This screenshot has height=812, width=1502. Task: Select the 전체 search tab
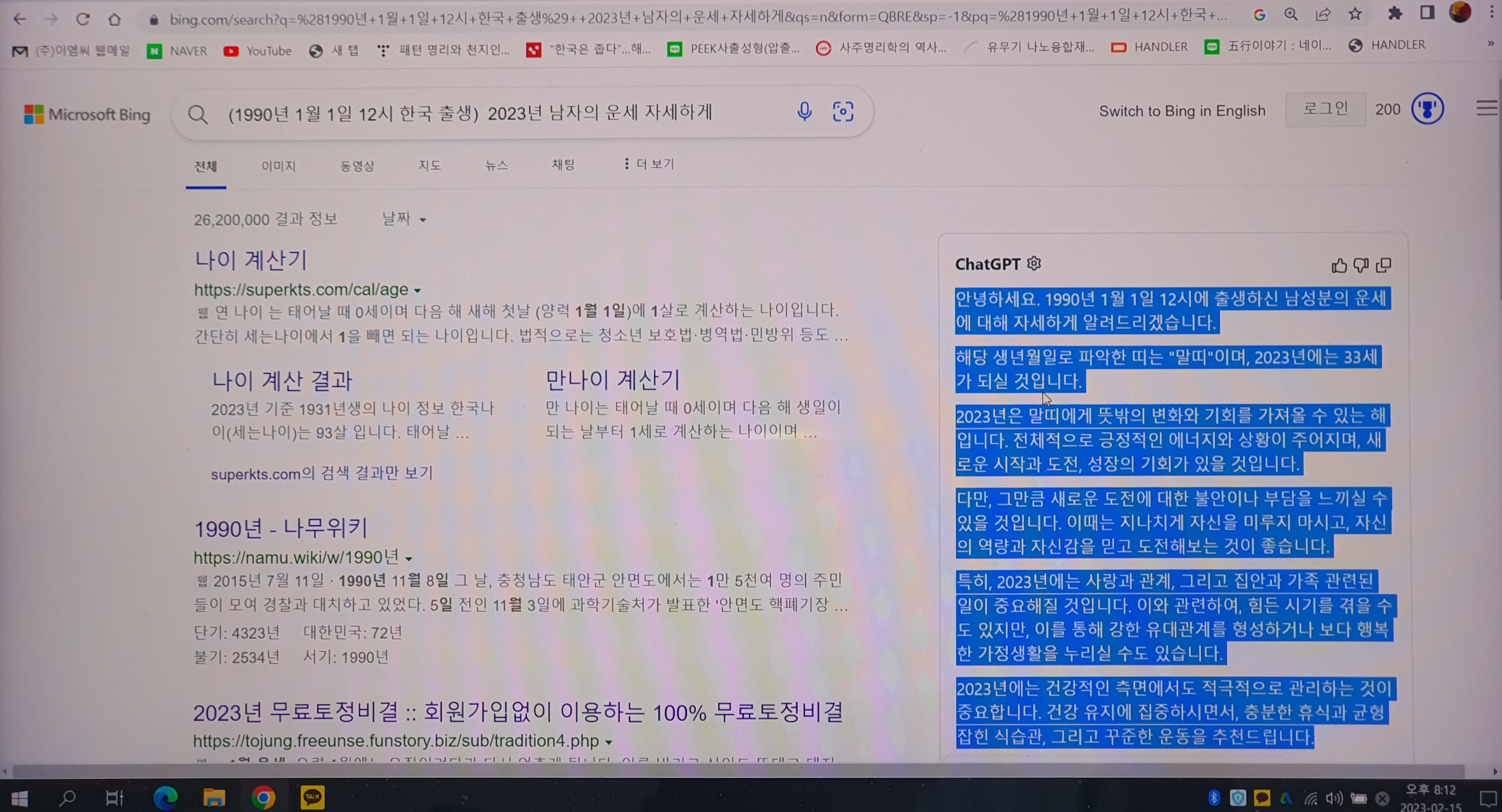tap(206, 166)
